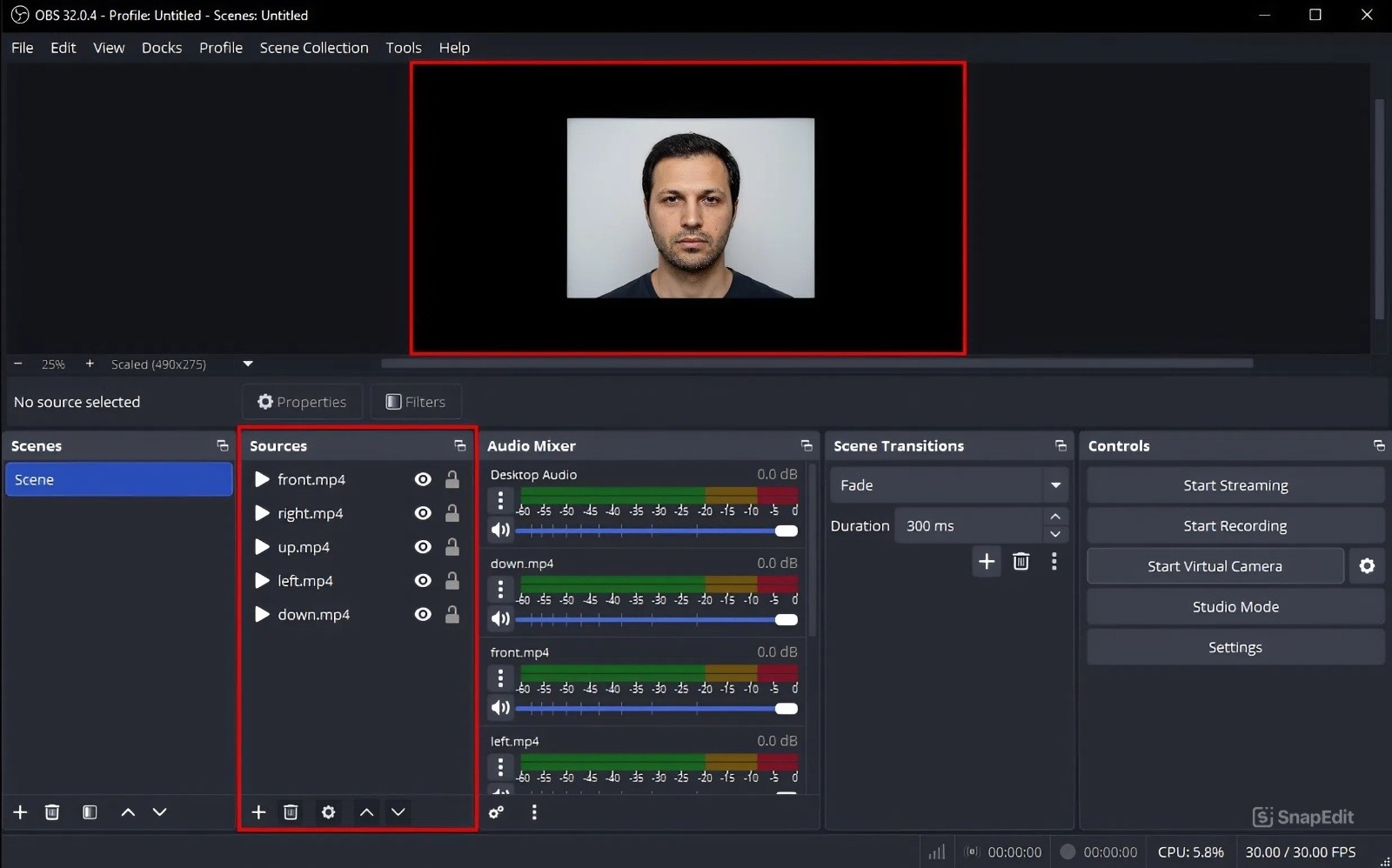
Task: Lock the down.mp4 source
Action: [452, 614]
